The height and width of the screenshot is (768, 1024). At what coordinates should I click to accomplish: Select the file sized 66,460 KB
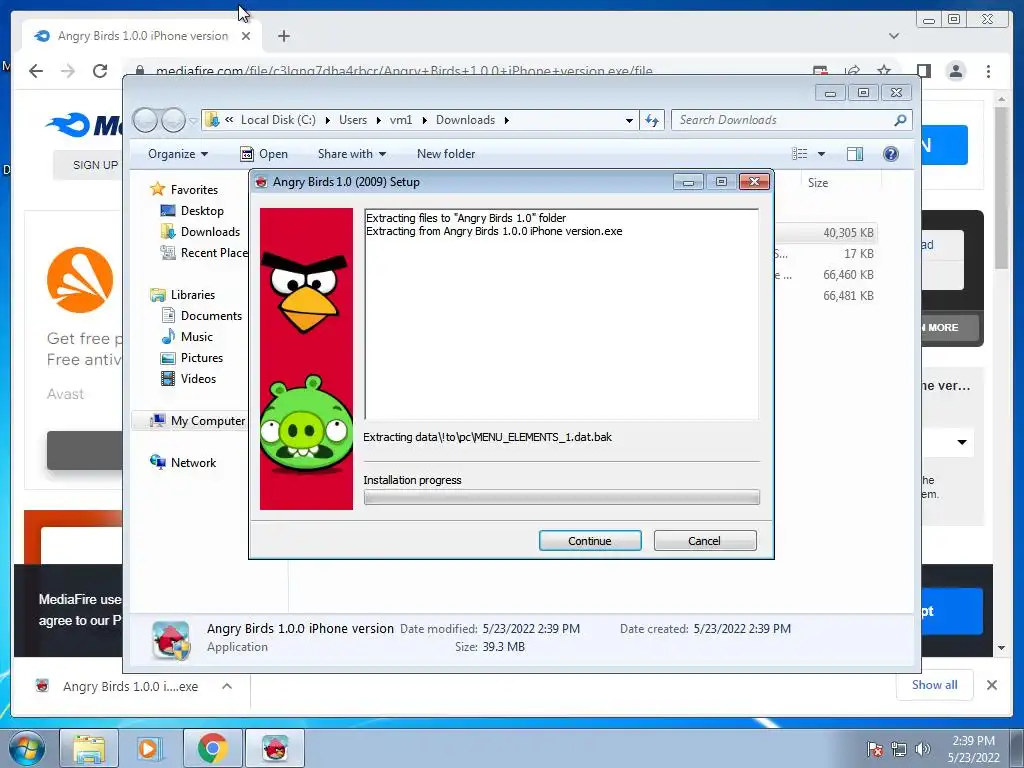pos(848,275)
